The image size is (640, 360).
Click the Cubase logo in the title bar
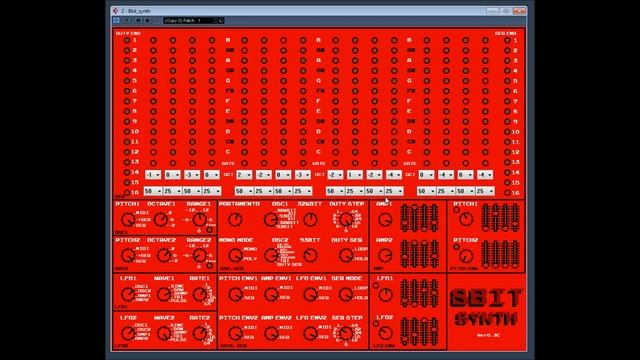116,11
